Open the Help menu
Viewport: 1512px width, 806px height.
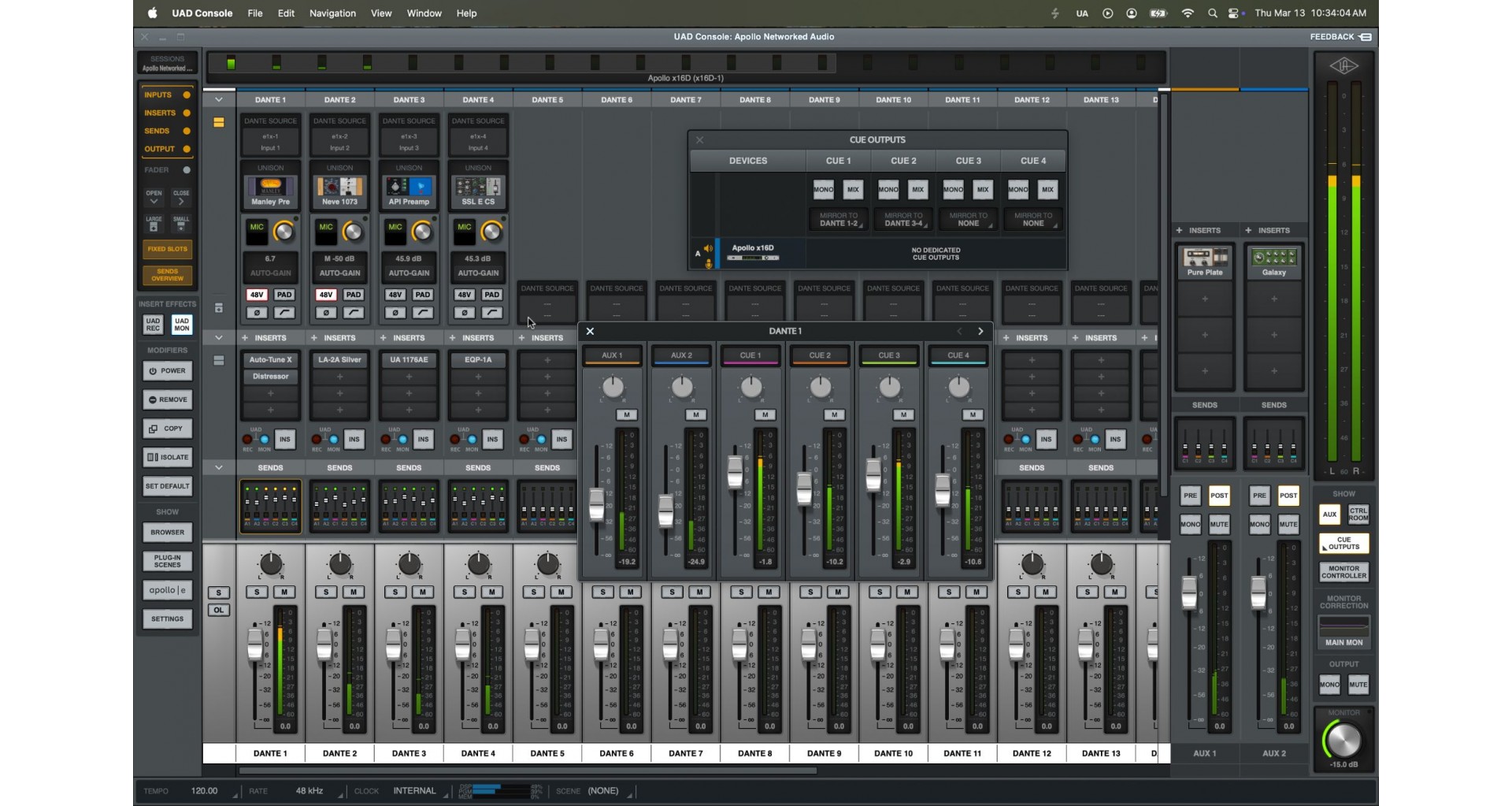467,13
